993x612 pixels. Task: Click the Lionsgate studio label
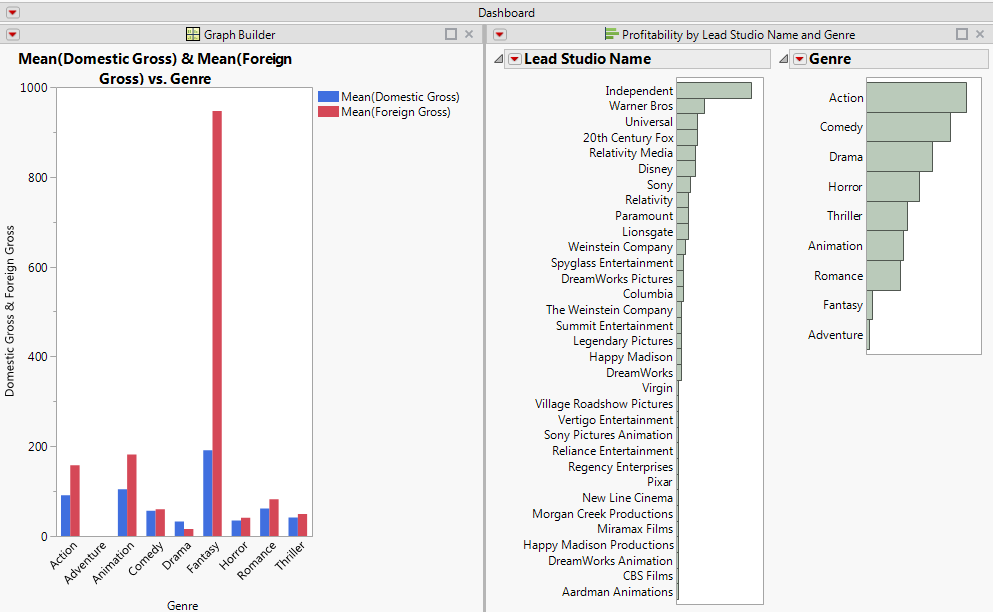click(x=647, y=231)
